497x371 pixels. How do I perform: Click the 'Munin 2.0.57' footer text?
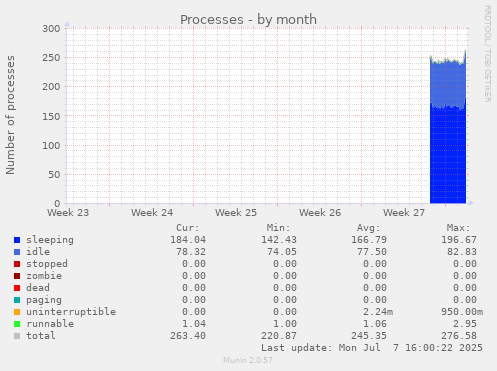(x=248, y=360)
